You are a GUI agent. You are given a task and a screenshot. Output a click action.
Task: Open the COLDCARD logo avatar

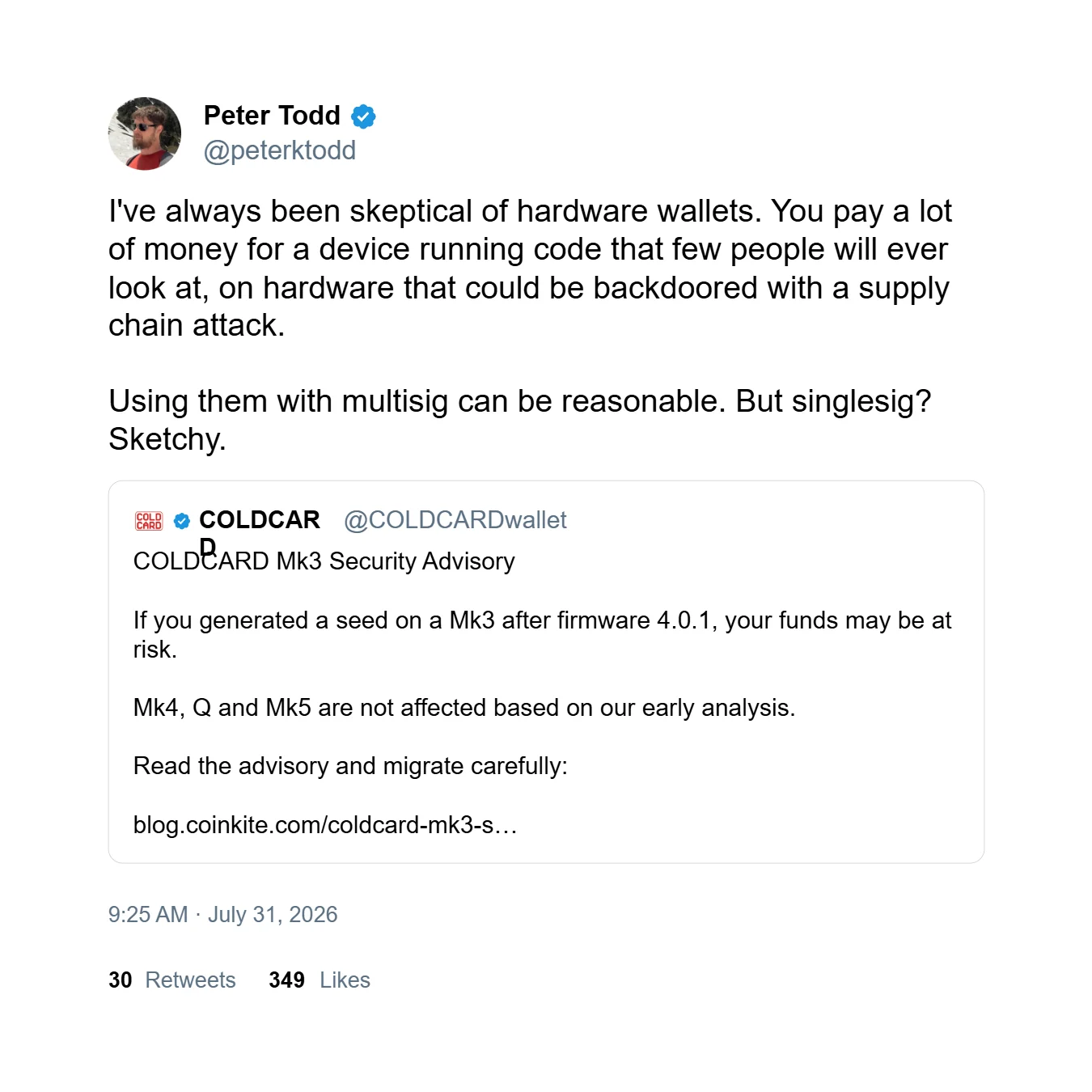pos(149,521)
